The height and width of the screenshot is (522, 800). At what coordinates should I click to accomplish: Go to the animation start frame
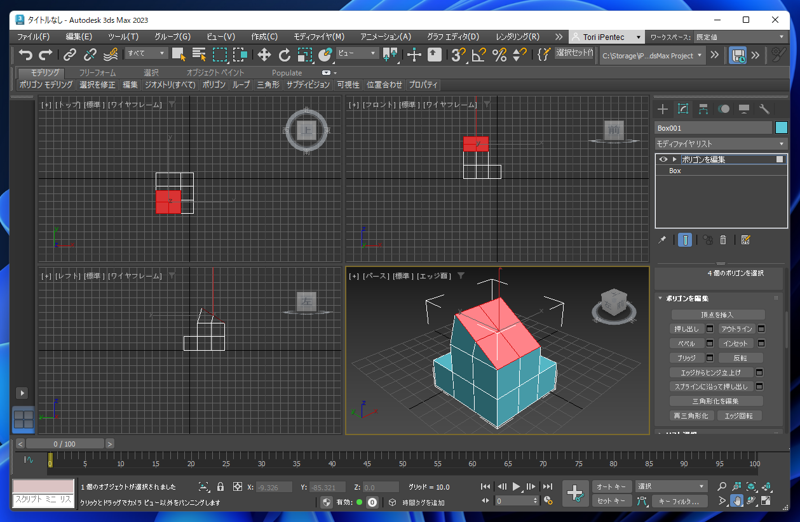pyautogui.click(x=485, y=486)
